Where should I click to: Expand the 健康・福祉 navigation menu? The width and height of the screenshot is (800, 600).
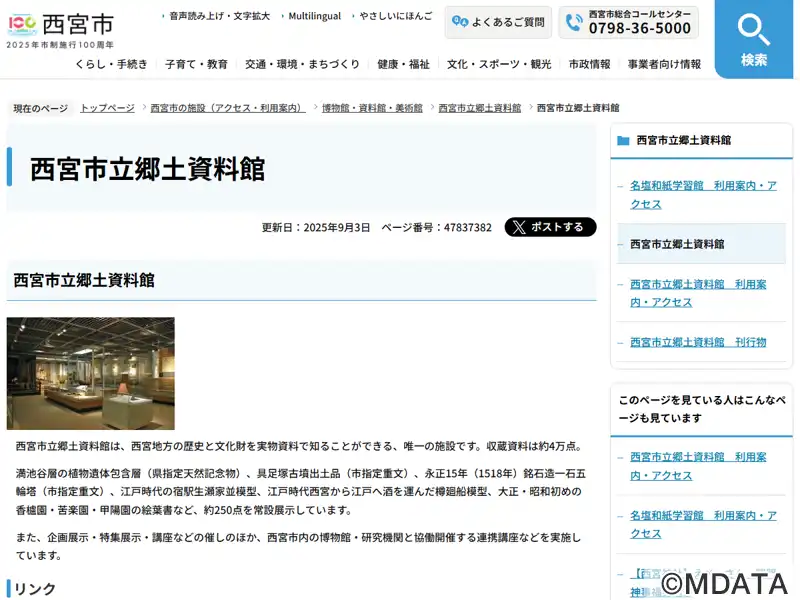[403, 64]
